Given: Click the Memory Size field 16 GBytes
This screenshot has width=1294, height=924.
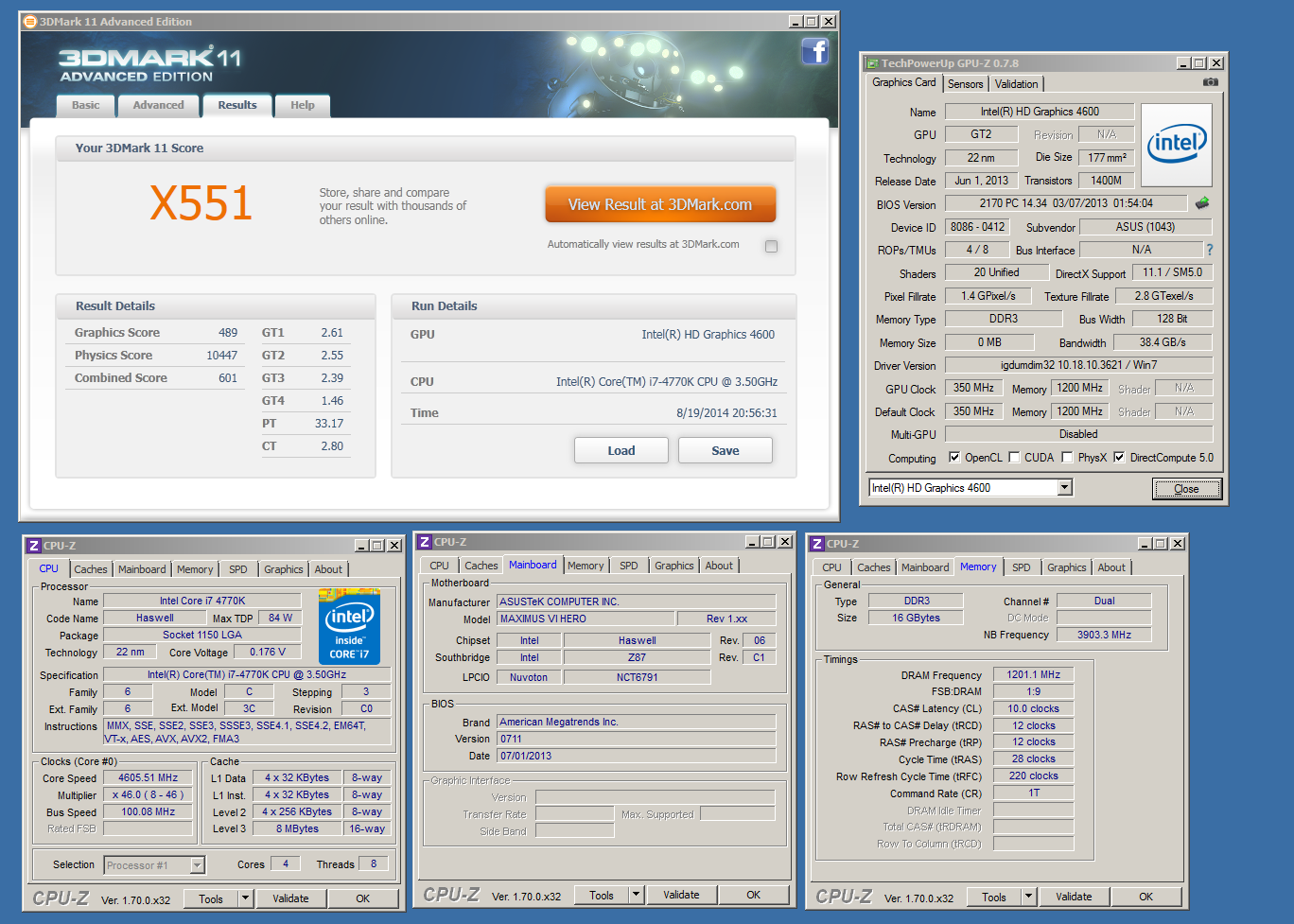Looking at the screenshot, I should [916, 618].
